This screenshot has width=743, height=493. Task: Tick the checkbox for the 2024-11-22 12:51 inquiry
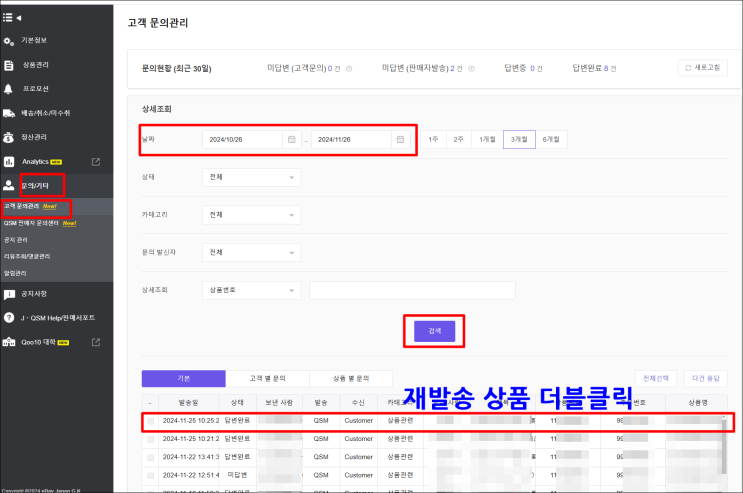pyautogui.click(x=151, y=475)
